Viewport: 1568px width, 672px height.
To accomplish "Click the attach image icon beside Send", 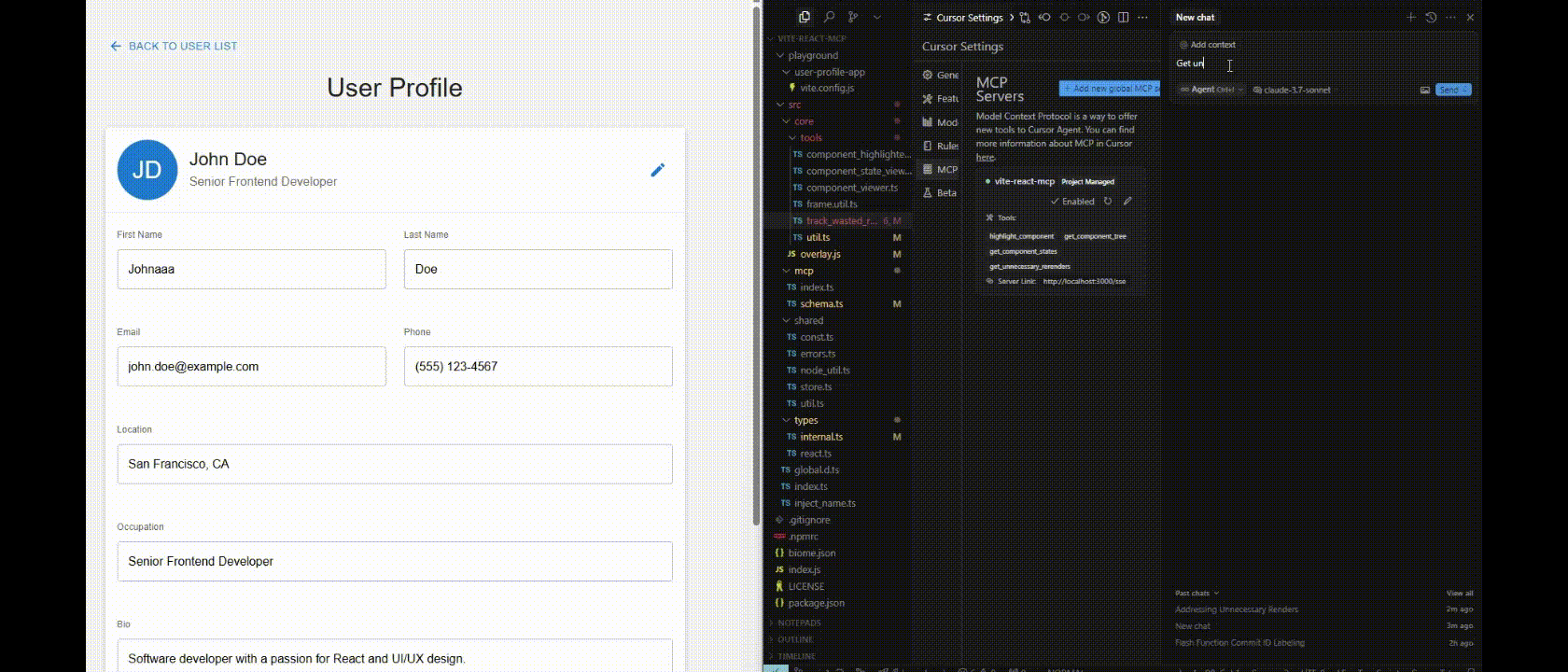I will [1425, 90].
